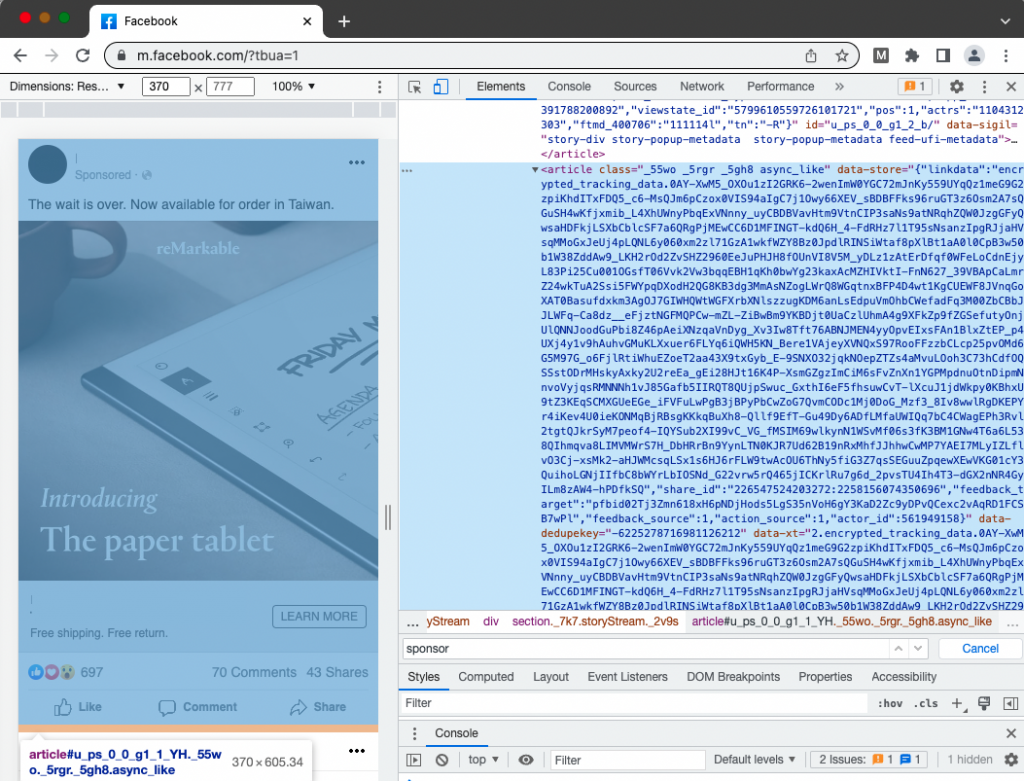Open a new browser tab
The width and height of the screenshot is (1024, 781).
point(344,22)
